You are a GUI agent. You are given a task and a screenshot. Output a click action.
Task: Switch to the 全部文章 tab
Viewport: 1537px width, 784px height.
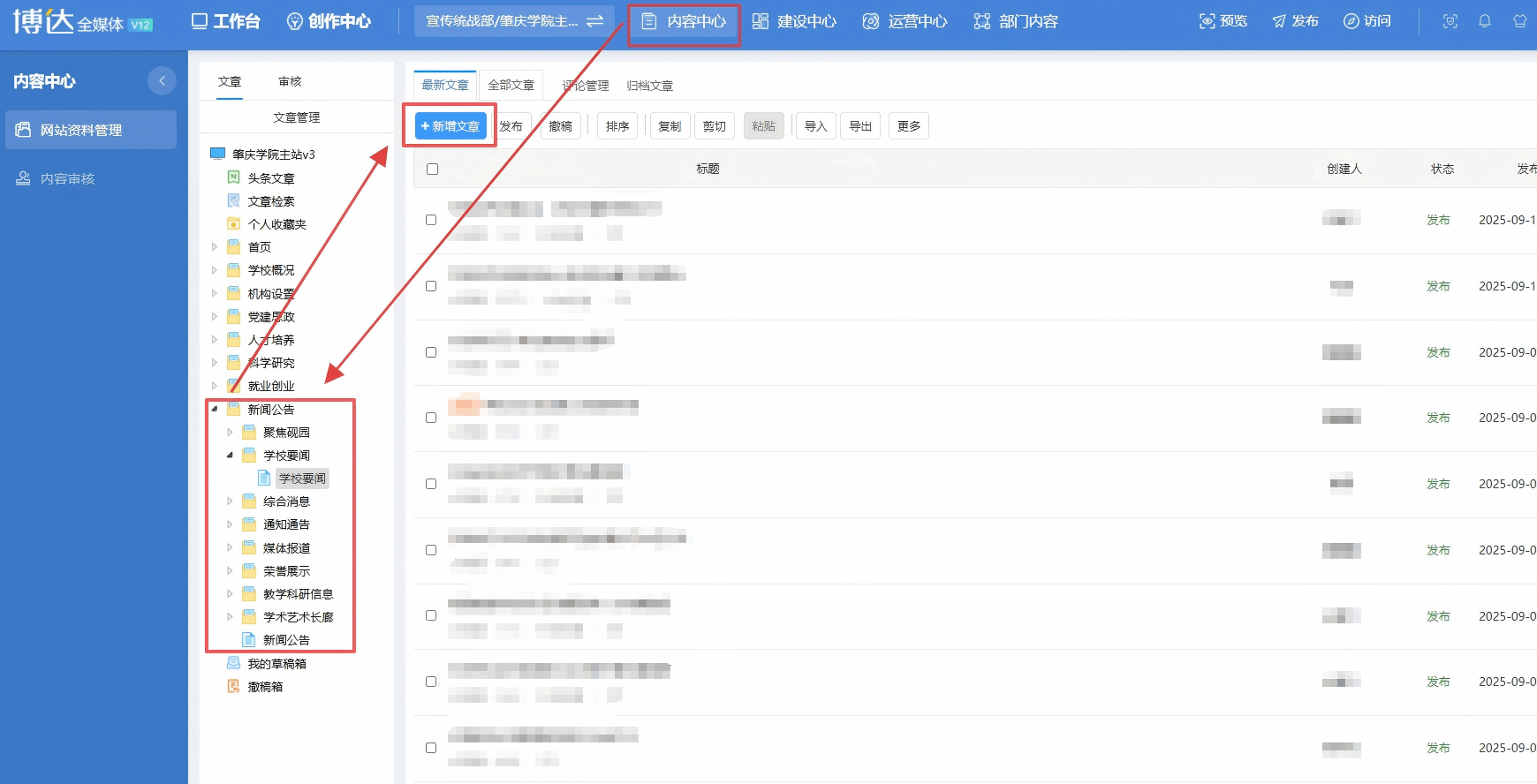click(x=511, y=86)
